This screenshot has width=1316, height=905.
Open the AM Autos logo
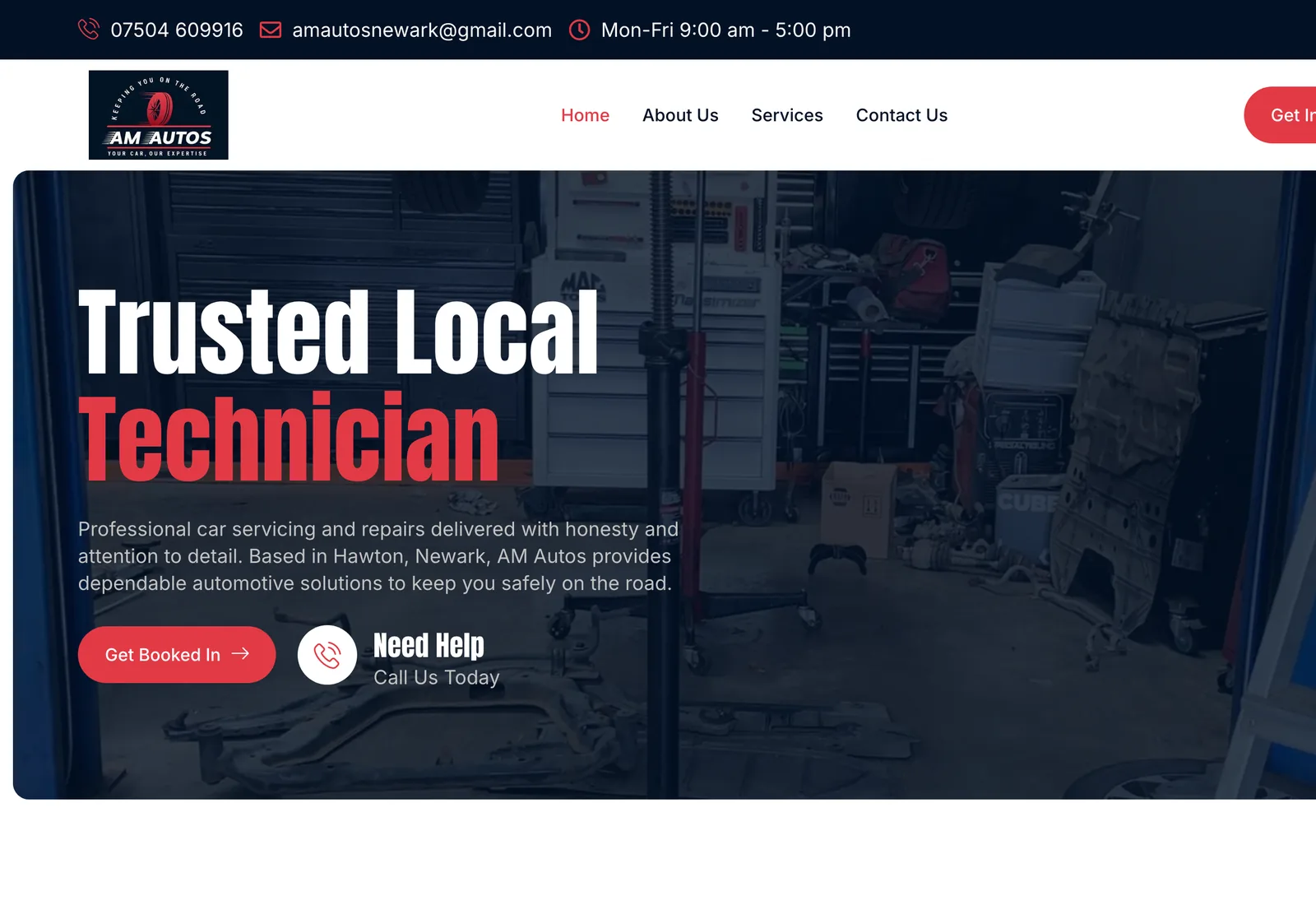click(159, 114)
